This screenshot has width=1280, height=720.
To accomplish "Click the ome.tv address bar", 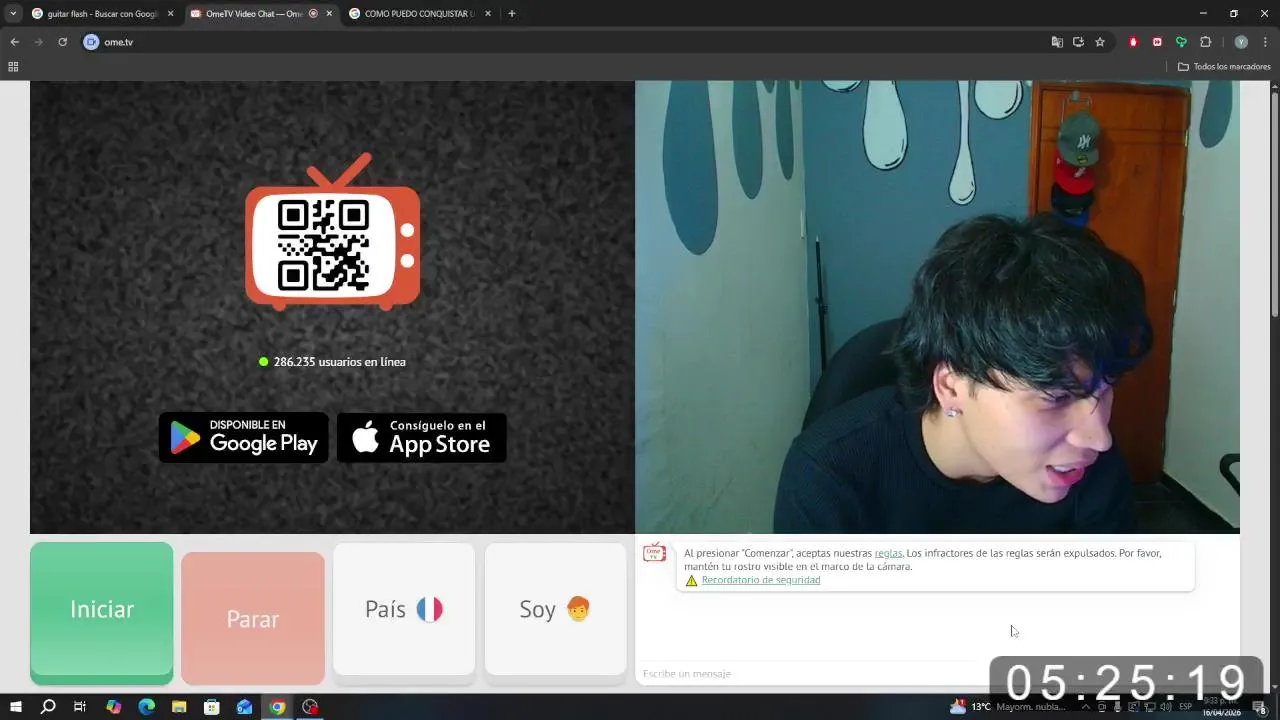I will click(570, 42).
